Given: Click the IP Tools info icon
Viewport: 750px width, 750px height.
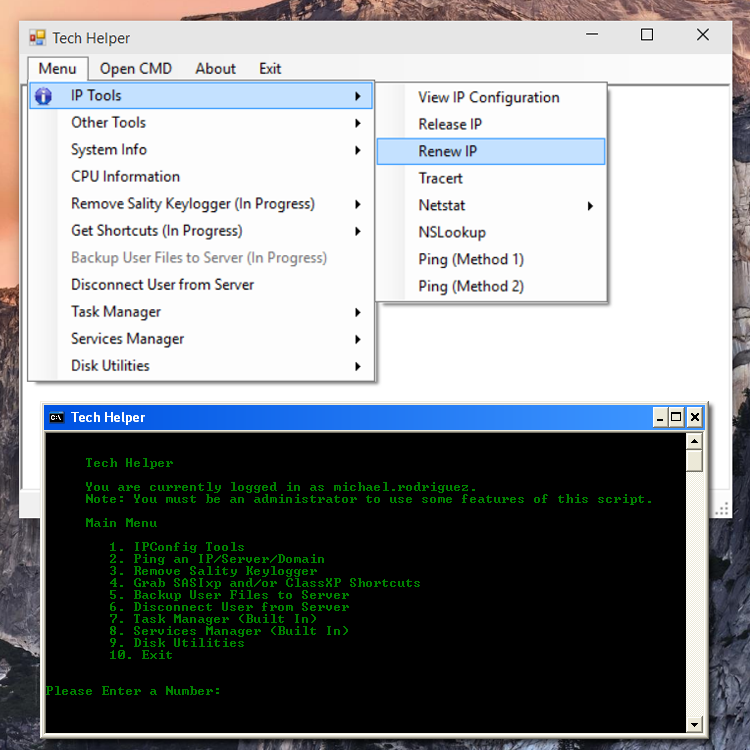Looking at the screenshot, I should pos(44,96).
